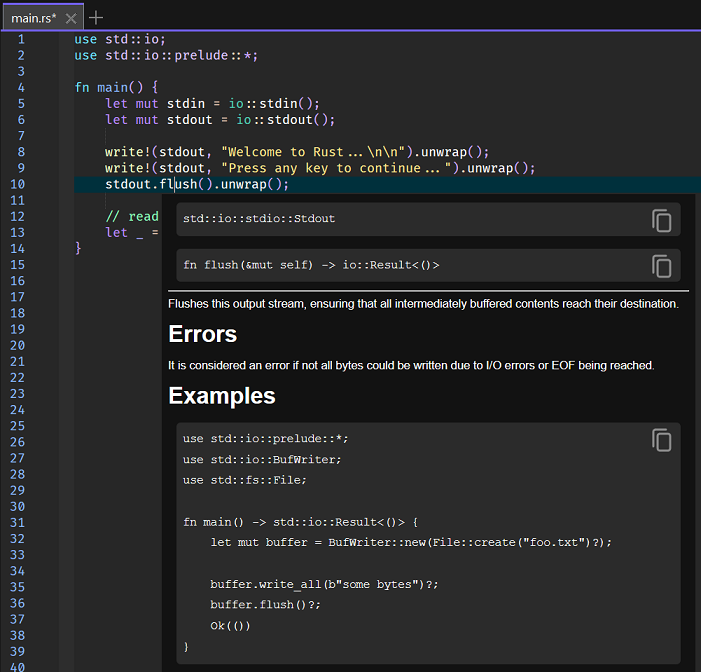701x672 pixels.
Task: Click 'std::io::stdio::Stdout' text in tooltip
Action: point(259,219)
